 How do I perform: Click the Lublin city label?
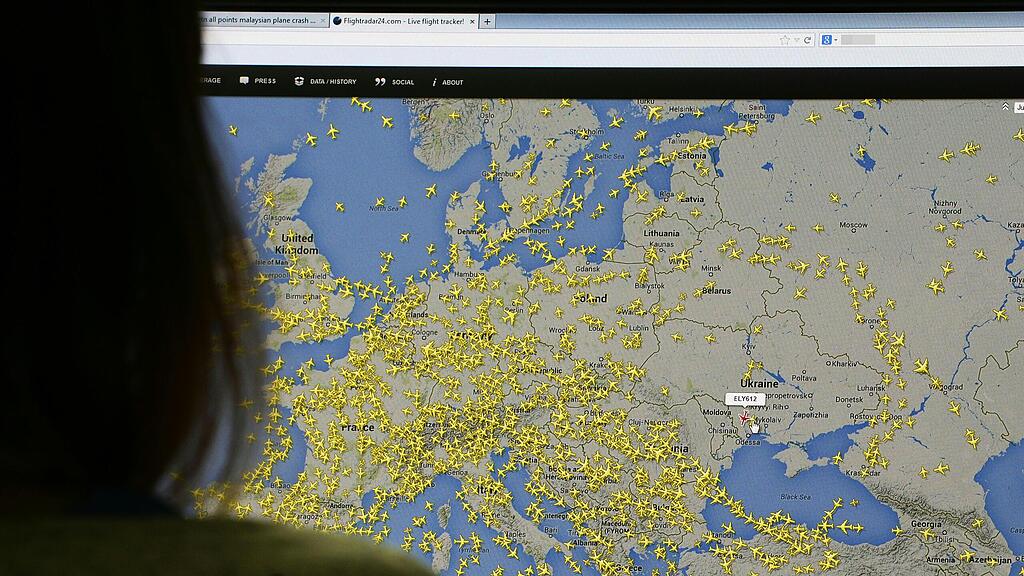pos(639,328)
